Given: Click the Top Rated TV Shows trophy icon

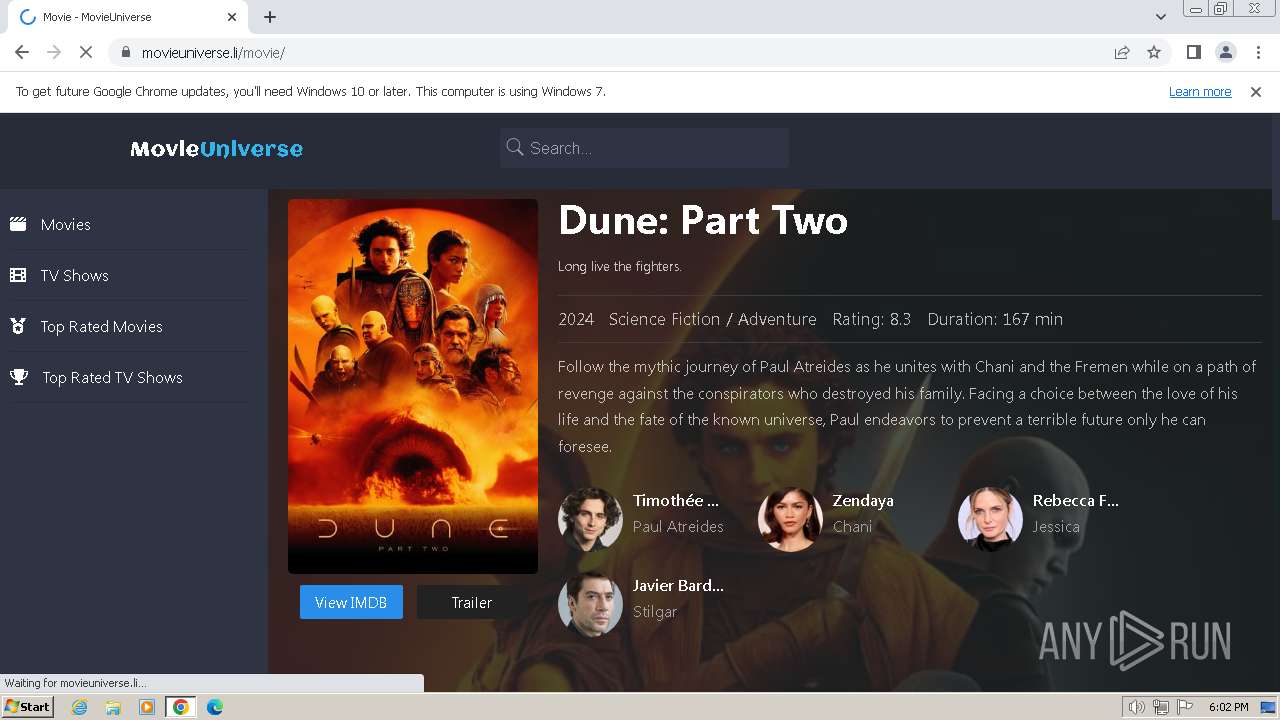Looking at the screenshot, I should (x=19, y=377).
